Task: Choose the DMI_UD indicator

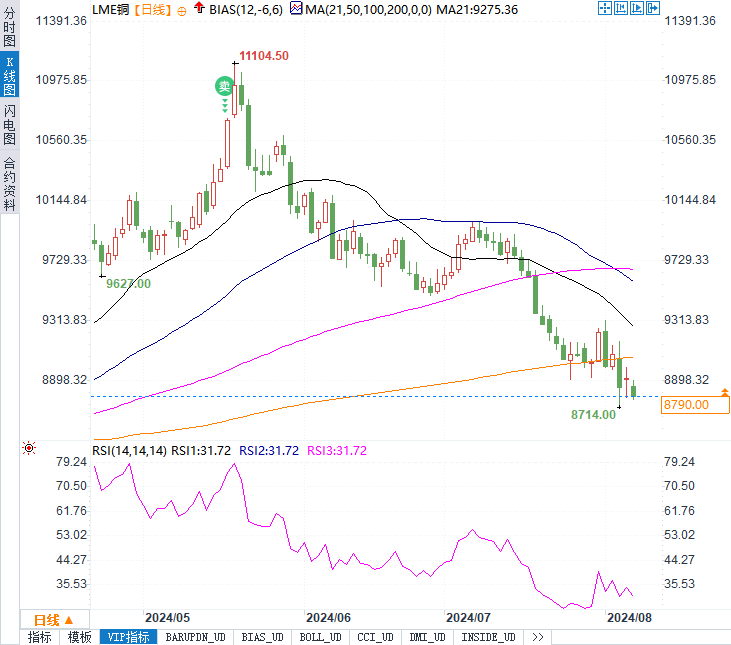Action: [x=428, y=637]
